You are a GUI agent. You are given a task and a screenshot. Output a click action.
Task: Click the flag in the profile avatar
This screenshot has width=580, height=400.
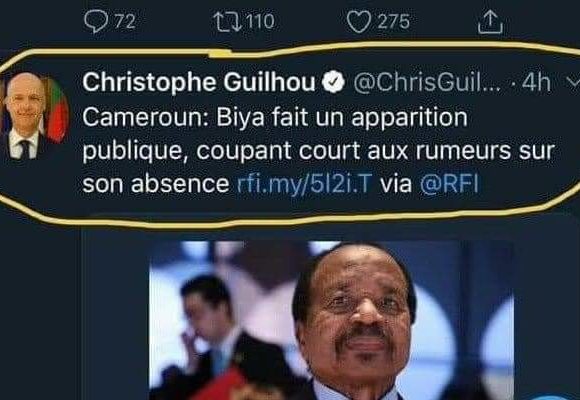coord(55,111)
